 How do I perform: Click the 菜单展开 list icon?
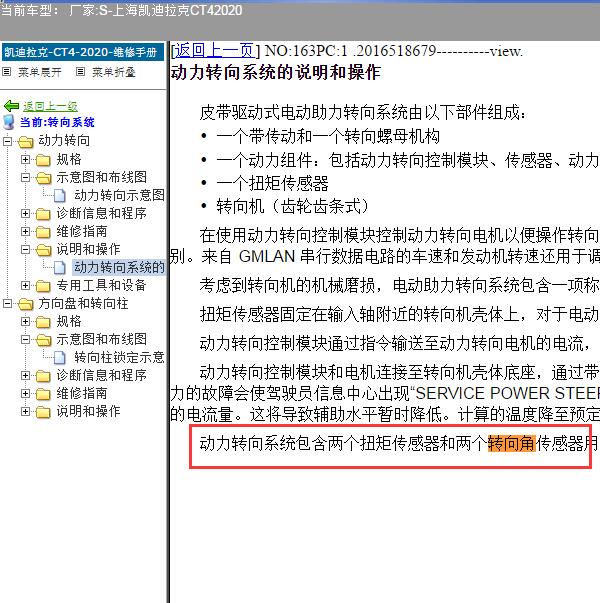(7, 72)
